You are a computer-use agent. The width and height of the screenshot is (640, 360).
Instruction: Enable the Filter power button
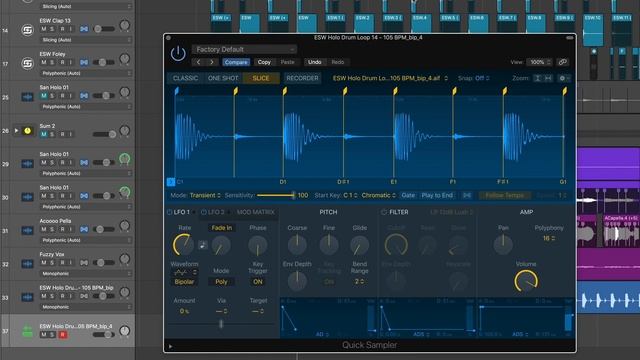(x=384, y=212)
